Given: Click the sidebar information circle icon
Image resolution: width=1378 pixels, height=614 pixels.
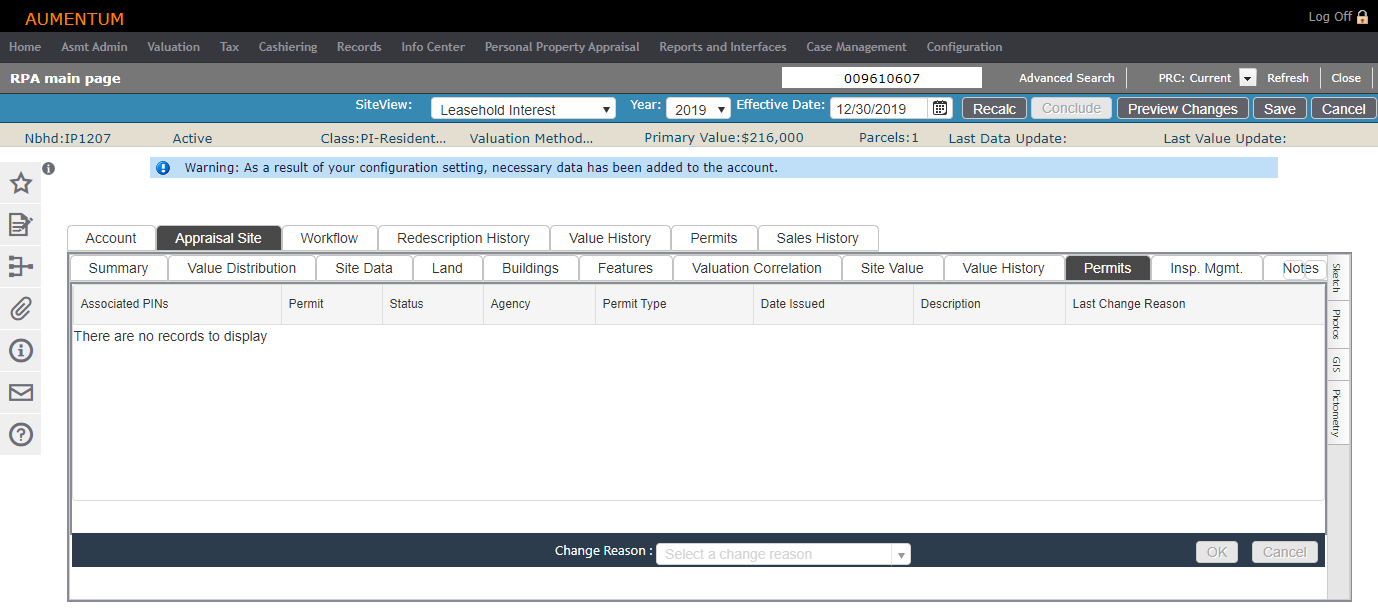Looking at the screenshot, I should tap(20, 350).
